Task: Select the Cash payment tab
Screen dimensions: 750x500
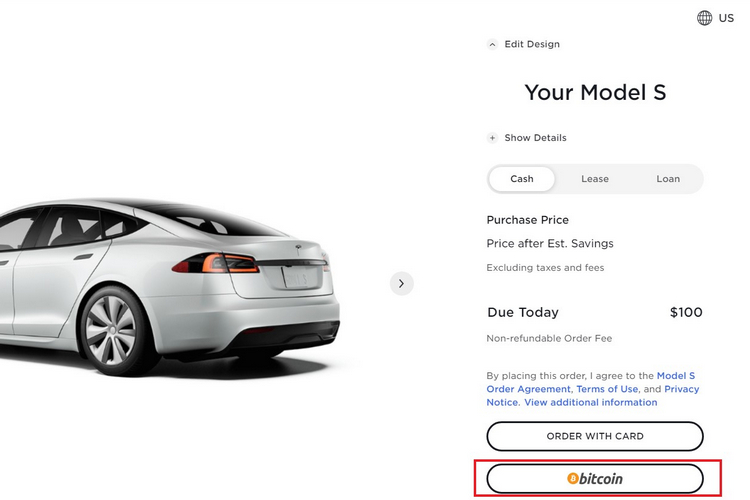Action: click(x=522, y=179)
